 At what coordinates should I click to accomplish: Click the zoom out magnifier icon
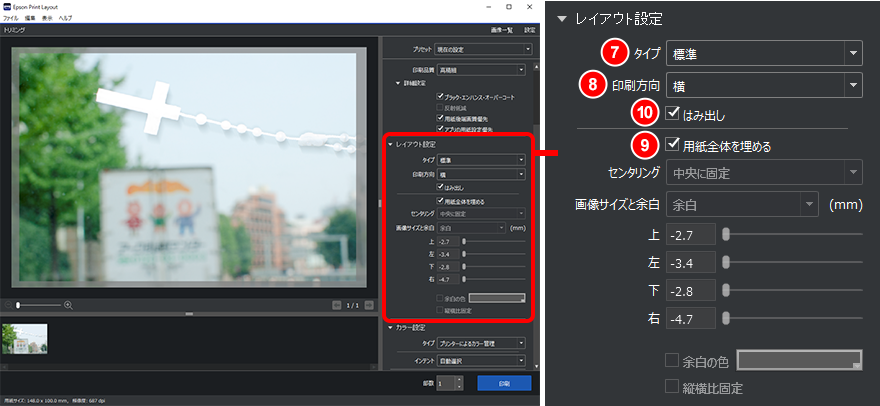coord(11,304)
